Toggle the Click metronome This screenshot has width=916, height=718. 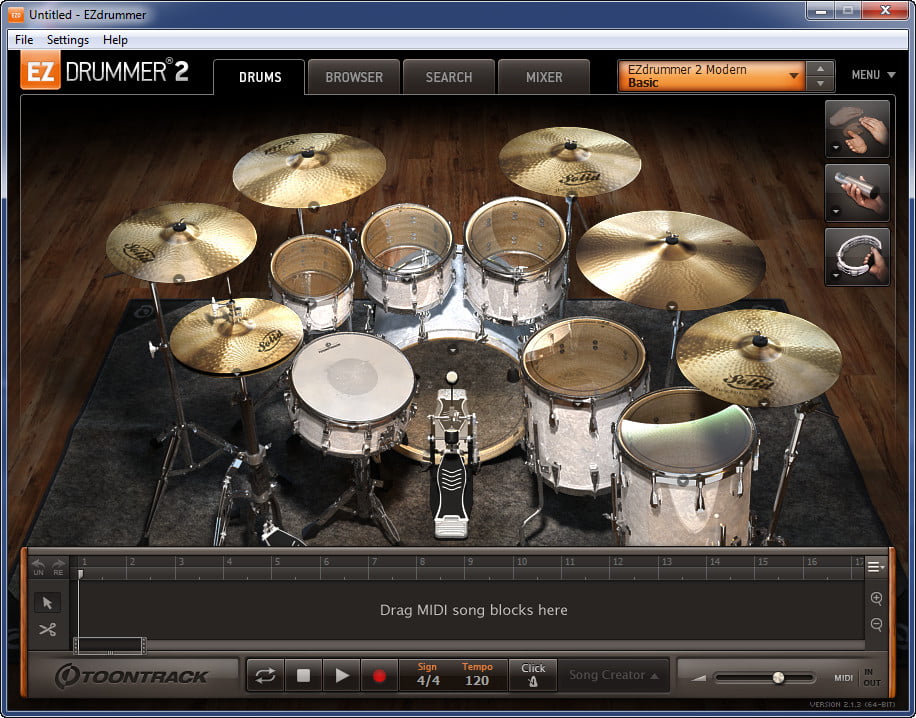(533, 675)
